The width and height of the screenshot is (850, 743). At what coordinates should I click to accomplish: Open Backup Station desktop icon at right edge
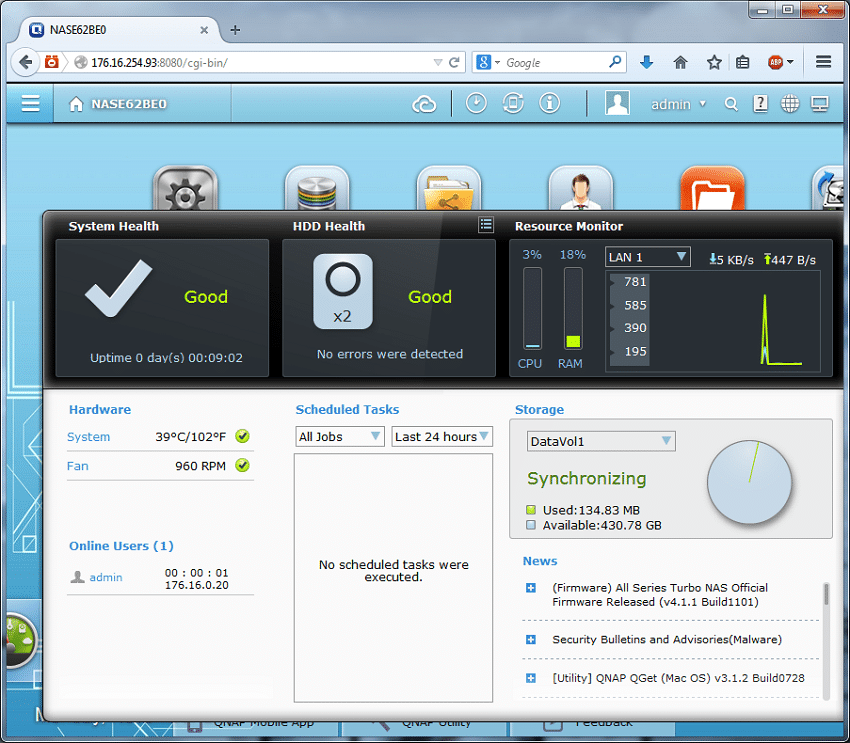coord(828,188)
